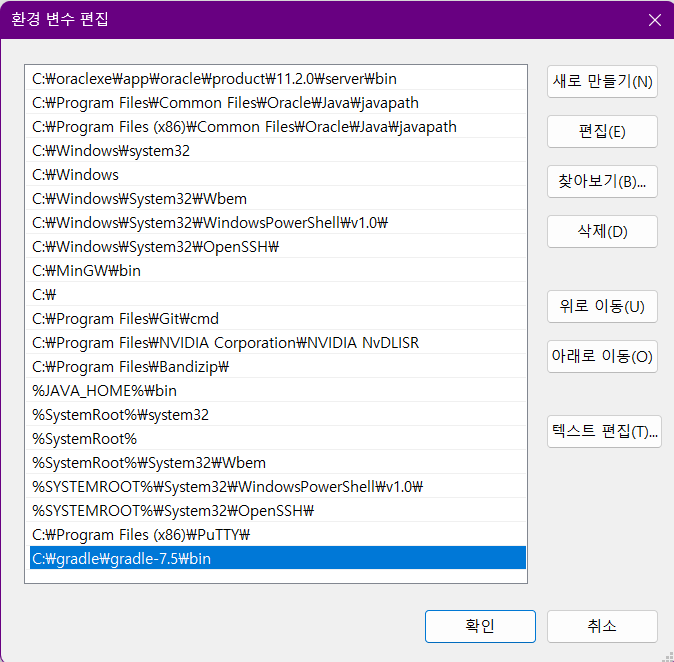Select the C:\MinGW\bin entry
The image size is (674, 662).
(x=278, y=271)
